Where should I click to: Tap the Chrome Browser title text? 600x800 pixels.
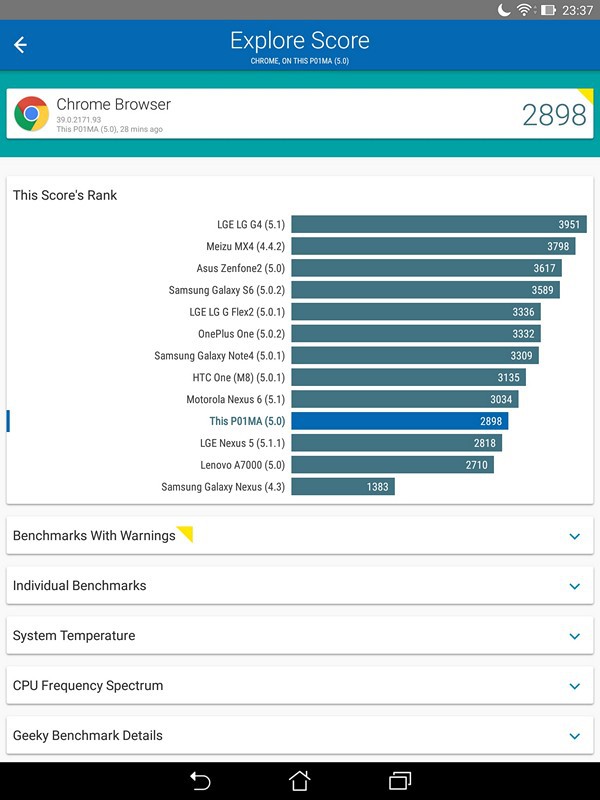(x=113, y=104)
